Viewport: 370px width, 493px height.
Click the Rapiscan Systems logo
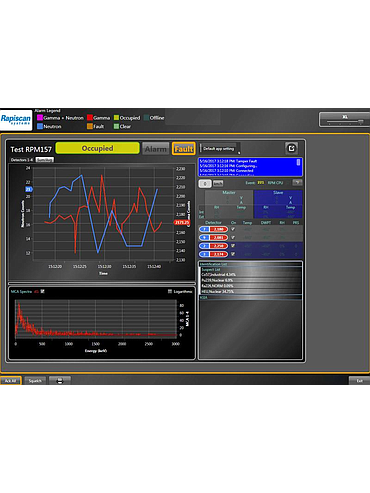coord(16,120)
